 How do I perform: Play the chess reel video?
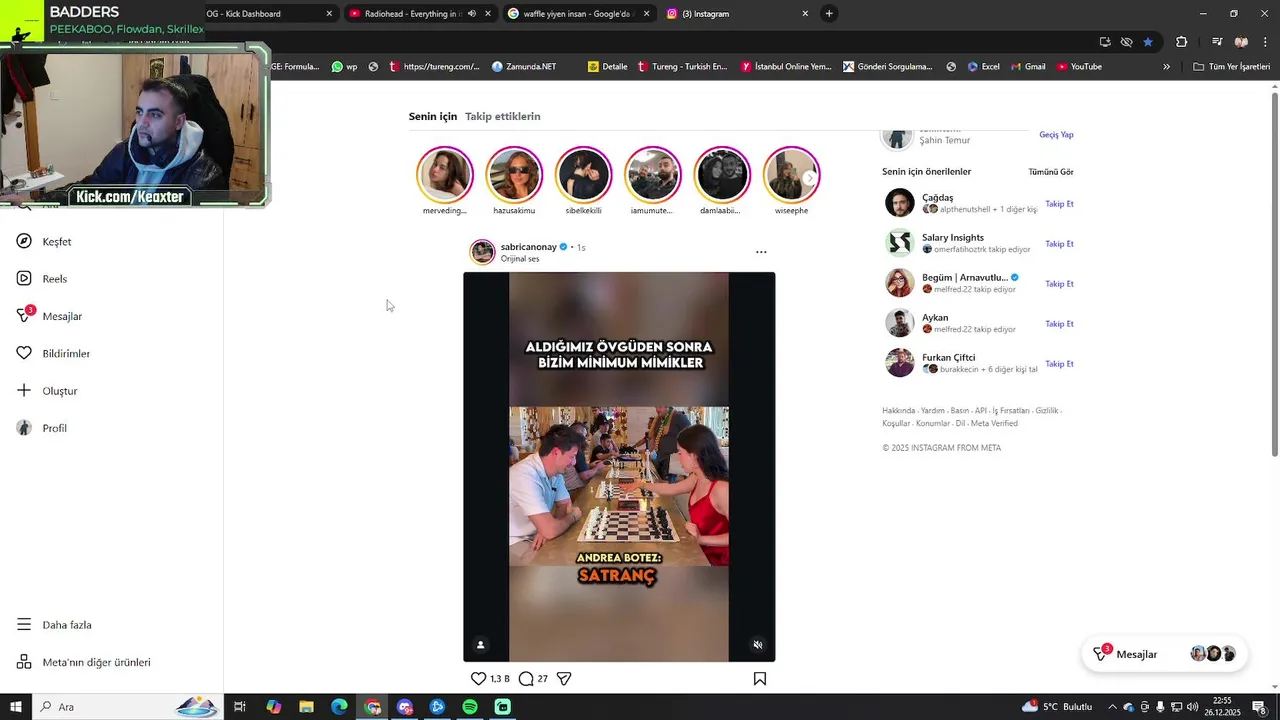[x=619, y=466]
